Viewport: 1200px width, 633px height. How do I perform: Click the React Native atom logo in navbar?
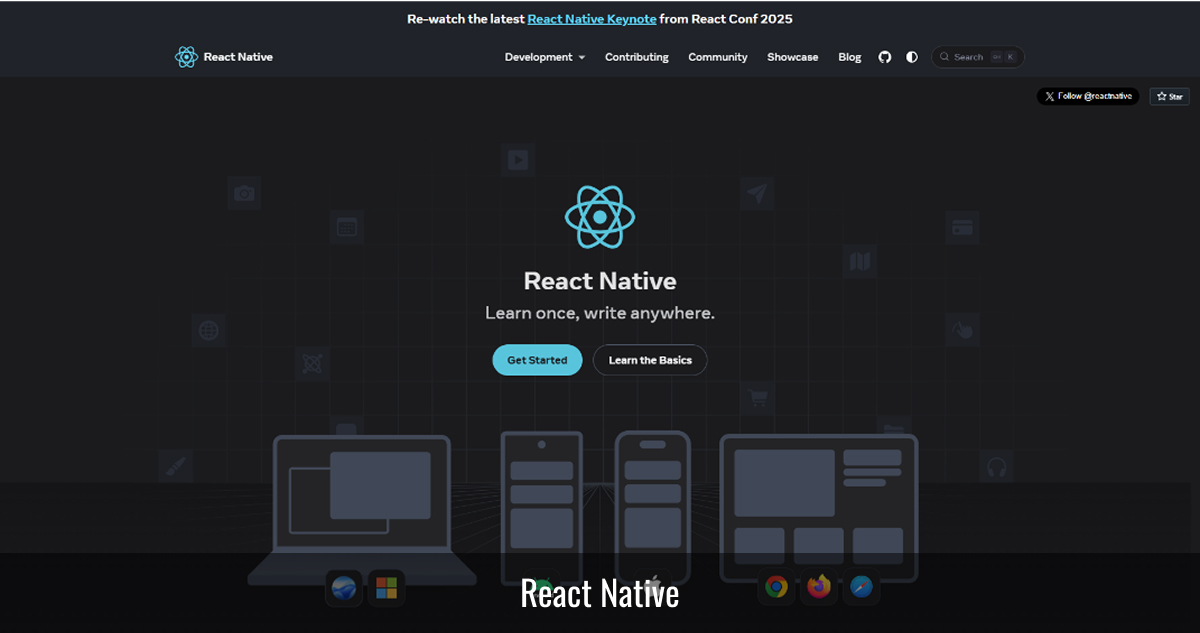pos(186,57)
